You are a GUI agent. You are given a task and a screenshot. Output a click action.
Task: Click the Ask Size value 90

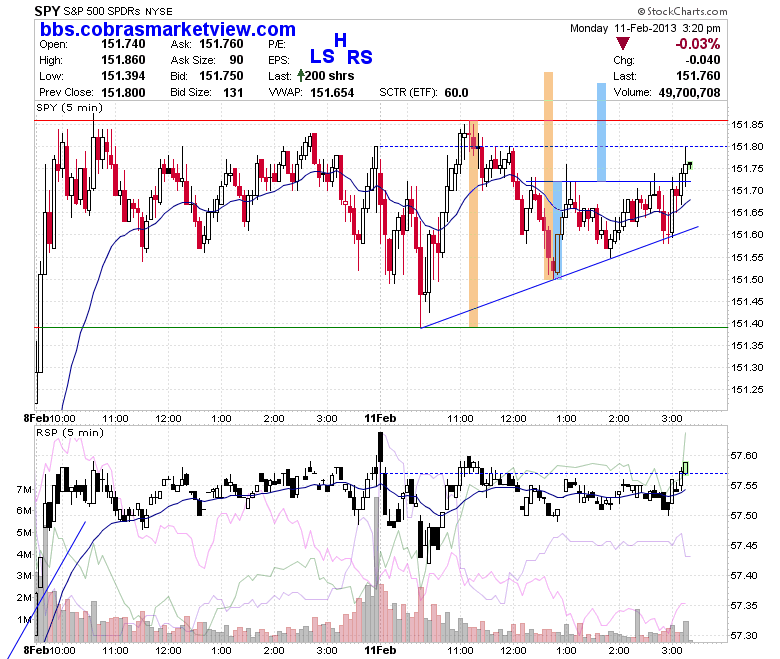pyautogui.click(x=236, y=60)
